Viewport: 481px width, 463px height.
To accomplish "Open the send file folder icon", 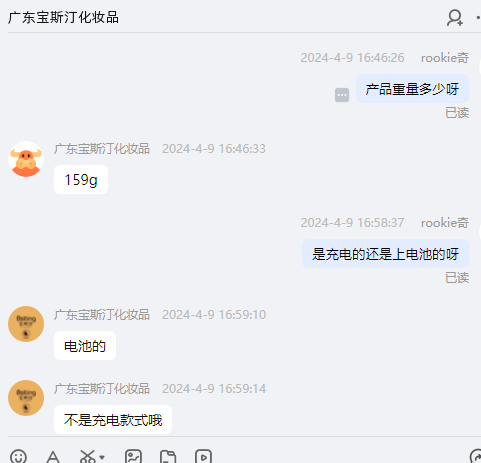I will pyautogui.click(x=168, y=457).
